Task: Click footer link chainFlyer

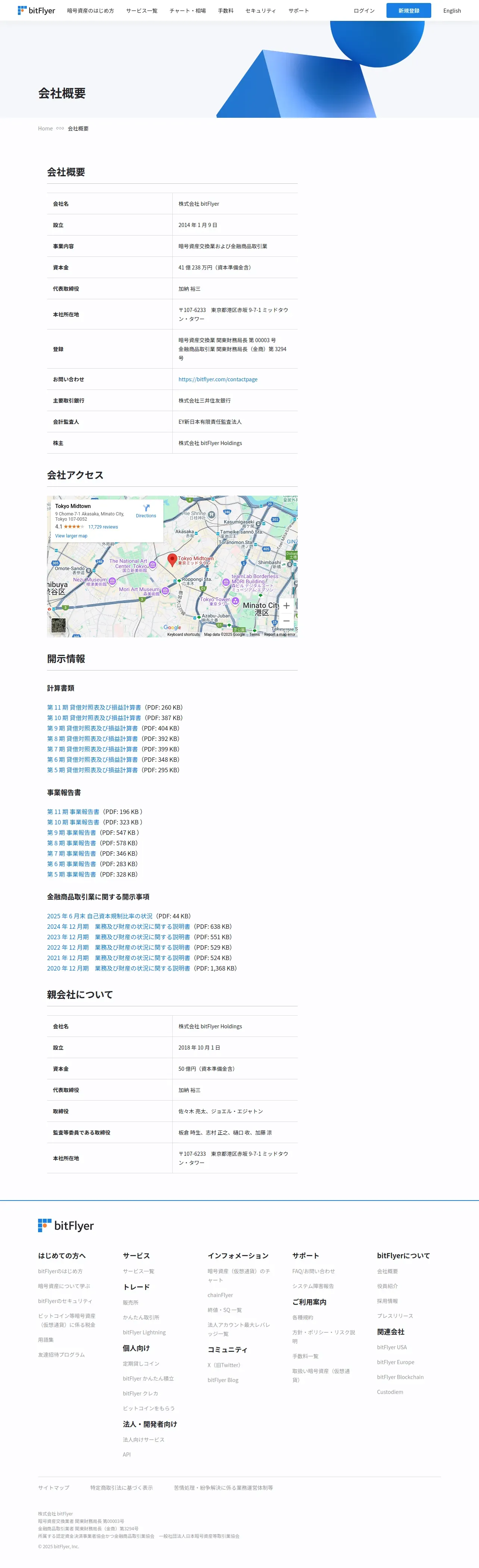Action: (220, 1295)
